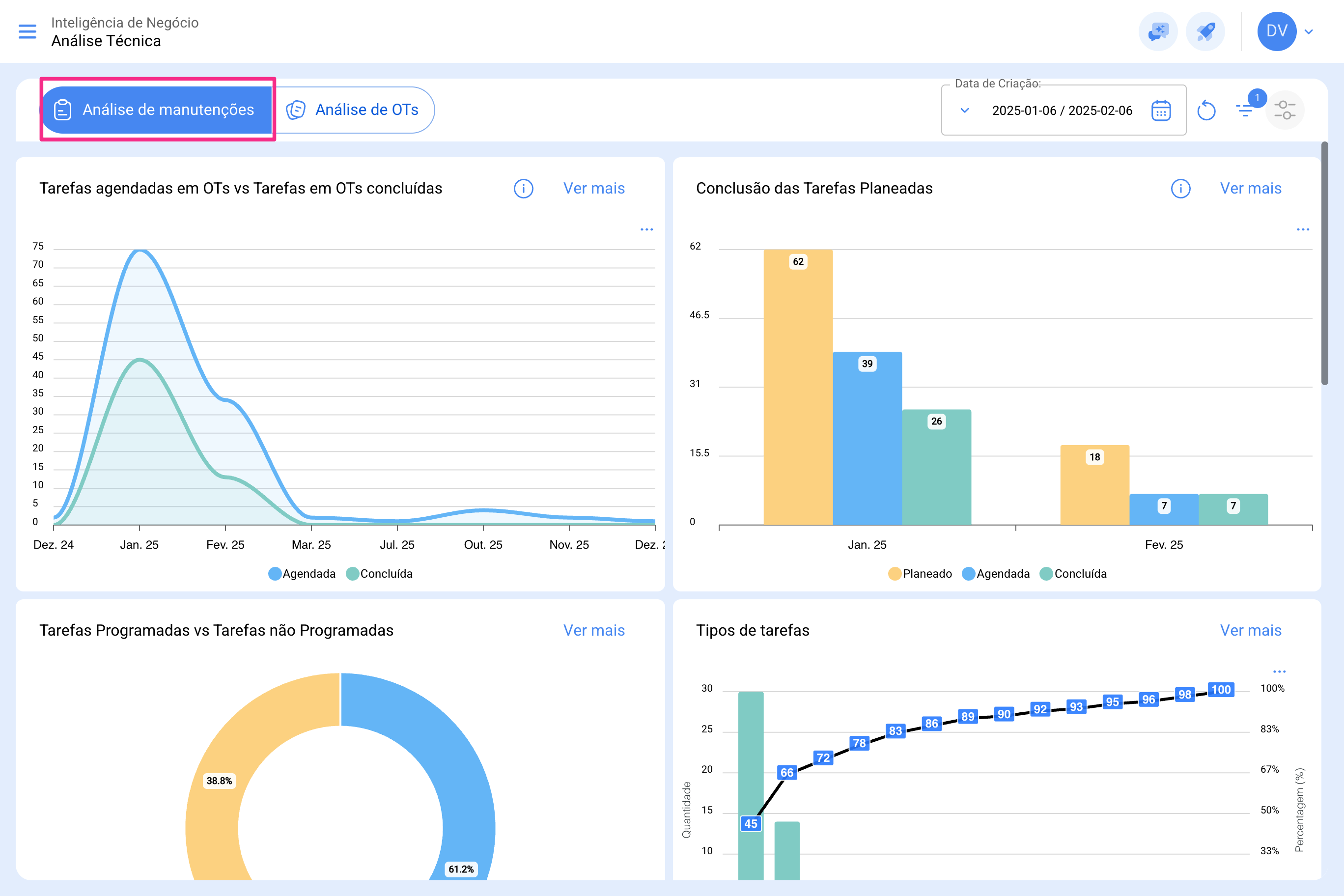Select the Fev. 25 Planeado bar labeled 18
Screen dimensions: 1344x896
1095,485
